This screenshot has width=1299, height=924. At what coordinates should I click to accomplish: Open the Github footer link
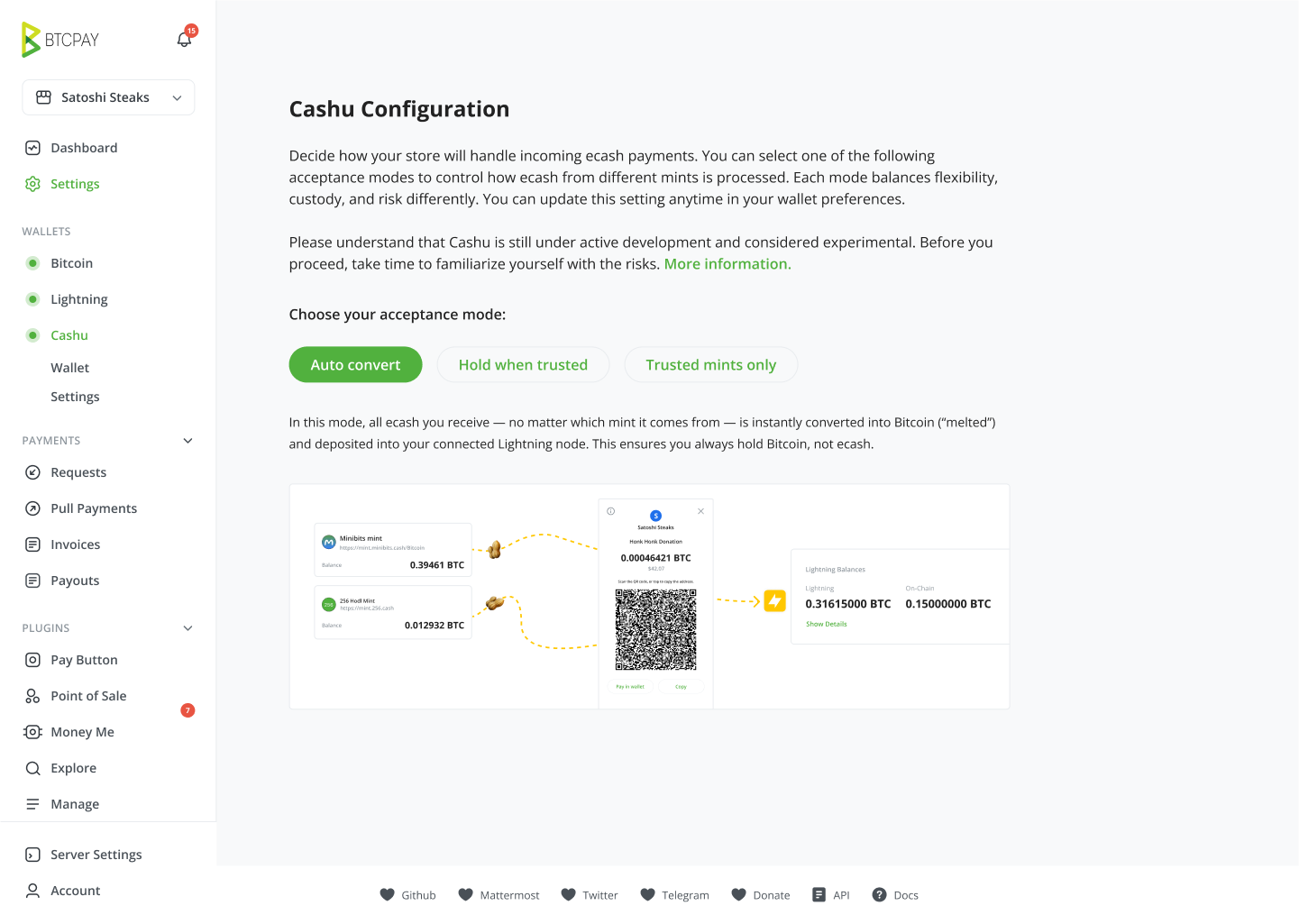click(x=407, y=895)
